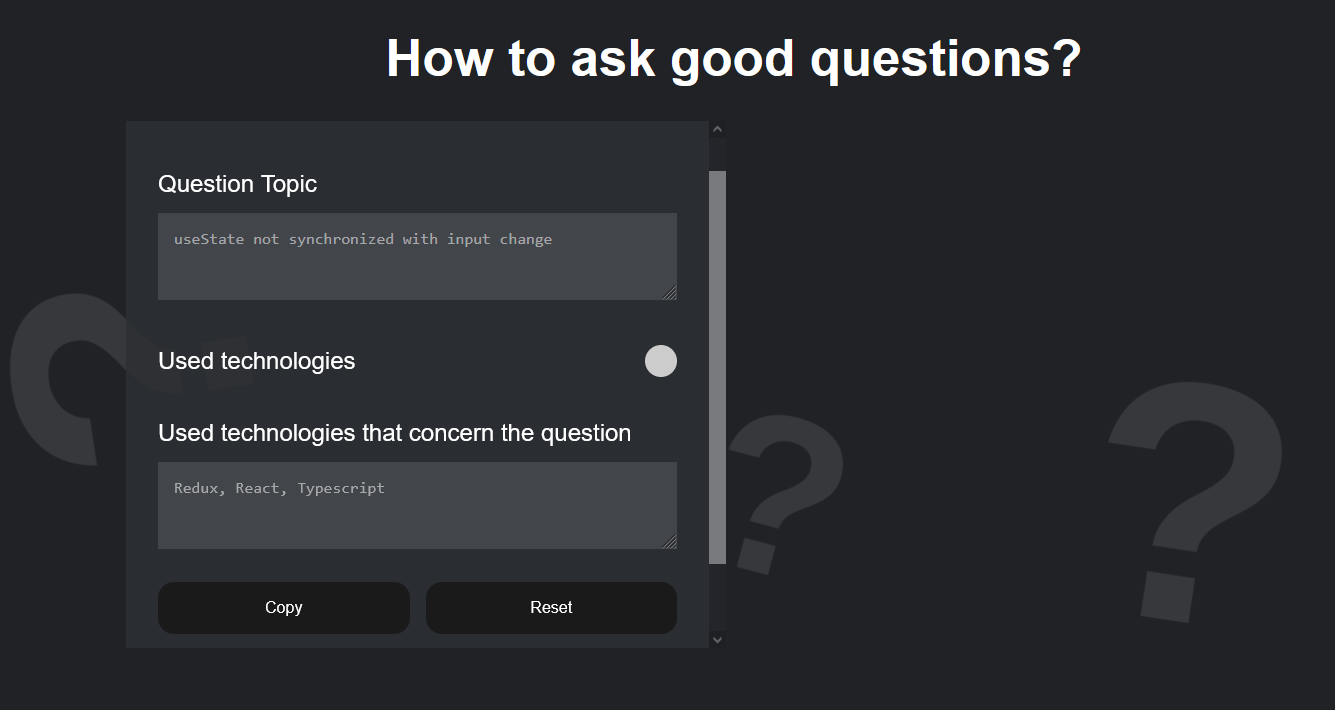Click the Question Topic textarea resize grip
The height and width of the screenshot is (710, 1335).
671,293
